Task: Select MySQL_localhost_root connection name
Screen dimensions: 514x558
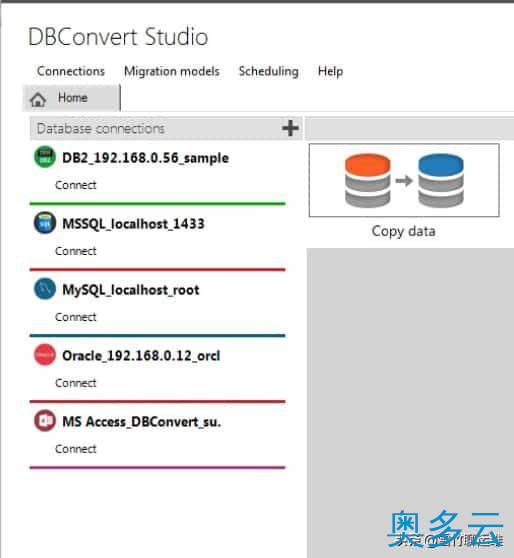Action: coord(130,290)
